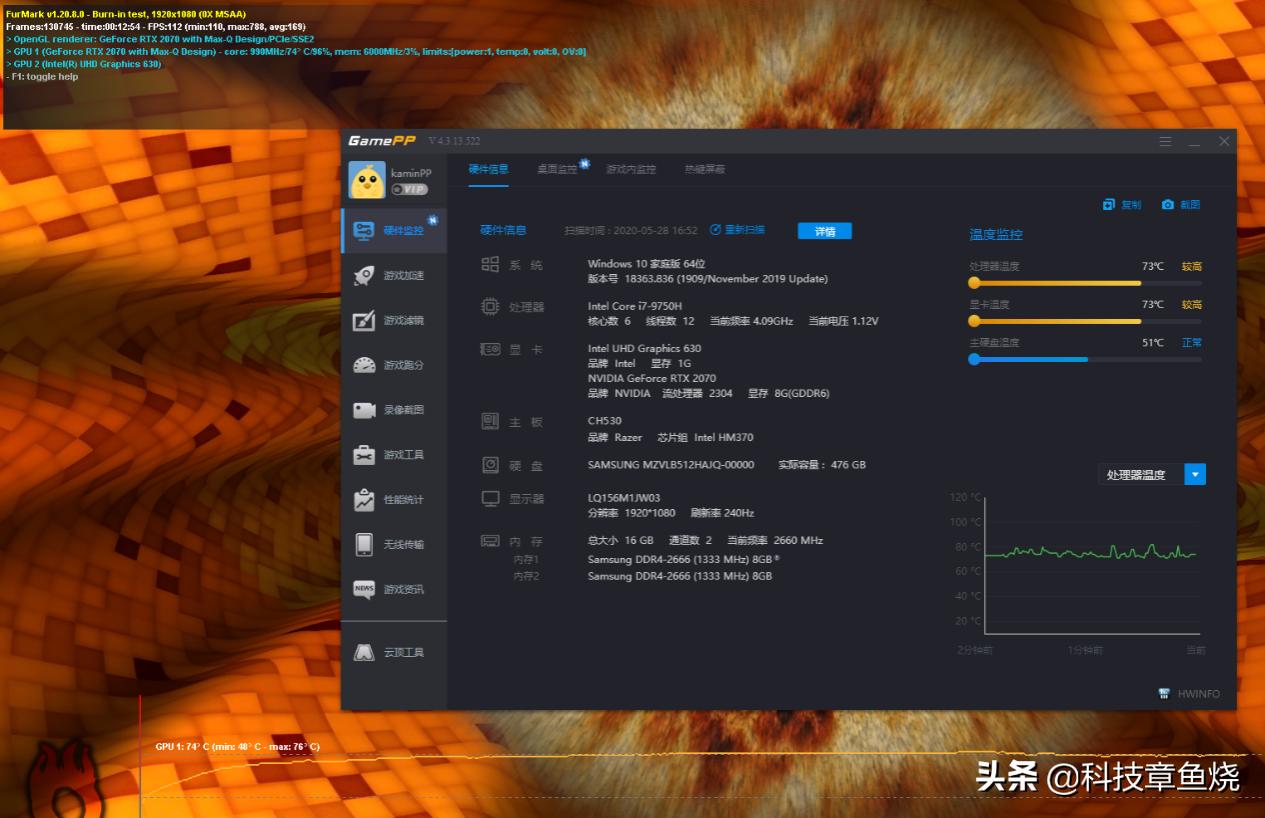Click the 重新扫描 rescan link
The image size is (1265, 818).
[x=737, y=230]
